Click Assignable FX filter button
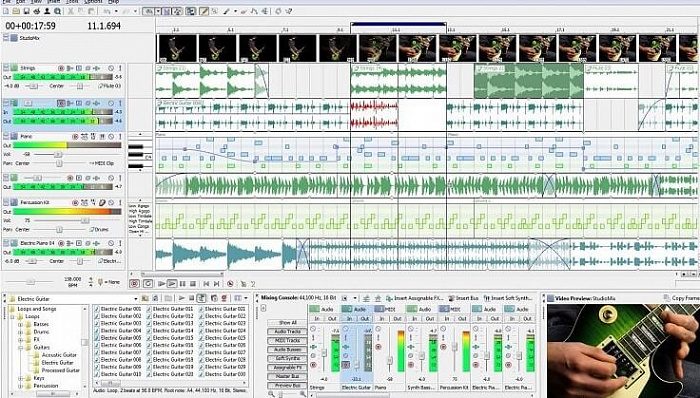 [287, 368]
